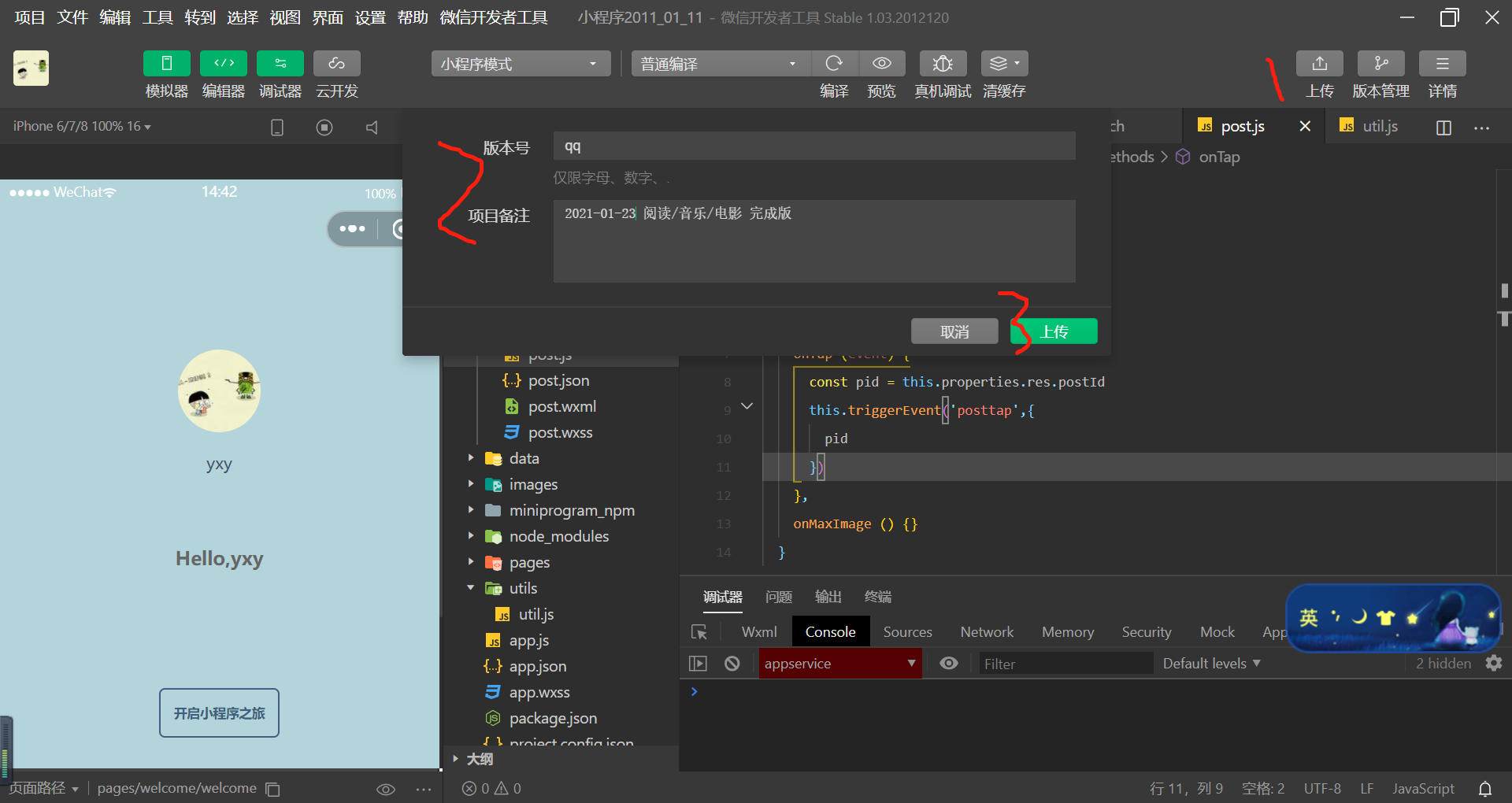Toggle the editor (编辑器) panel button
Viewport: 1512px width, 803px height.
click(224, 64)
